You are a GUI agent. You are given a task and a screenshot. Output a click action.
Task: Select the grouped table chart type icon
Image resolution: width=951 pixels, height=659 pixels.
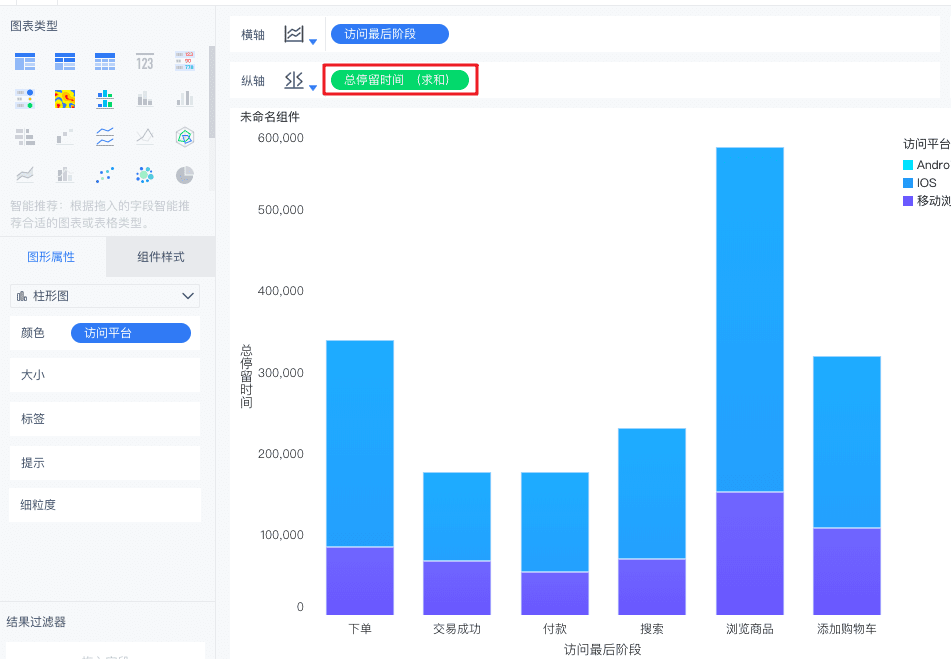coord(25,62)
